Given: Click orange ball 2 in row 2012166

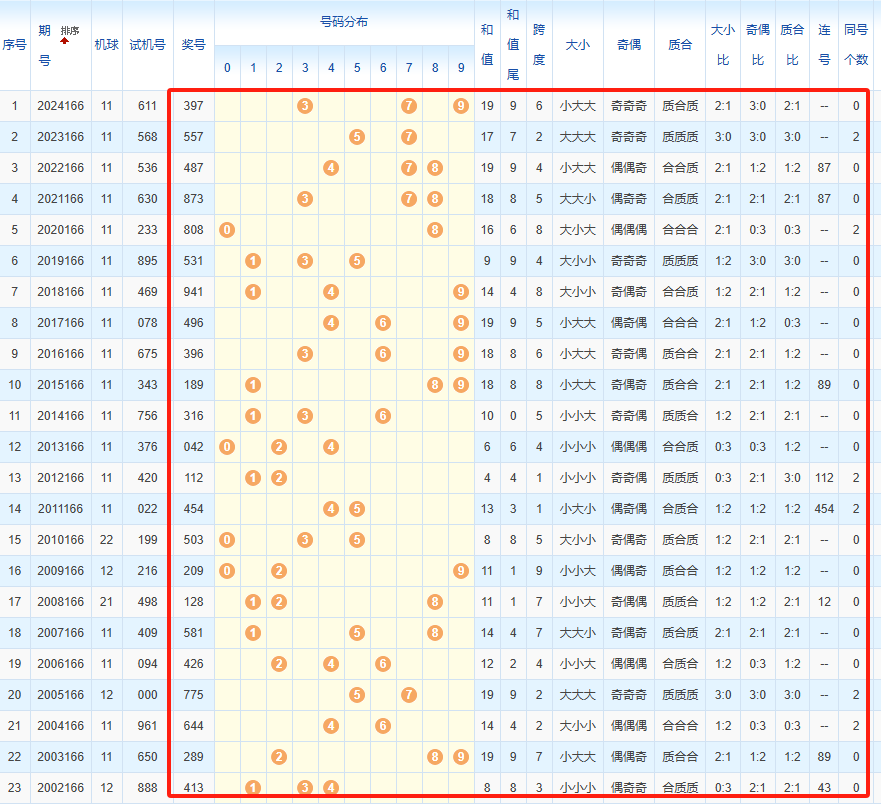Looking at the screenshot, I should 279,478.
